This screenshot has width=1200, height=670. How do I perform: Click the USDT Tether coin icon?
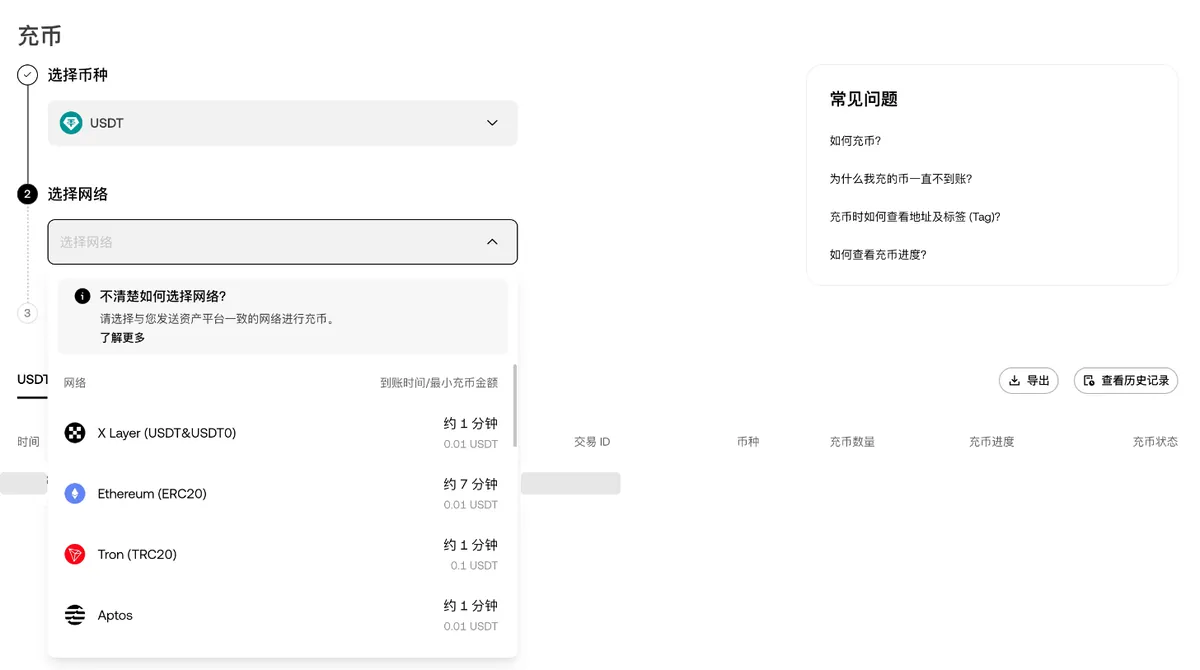(71, 123)
